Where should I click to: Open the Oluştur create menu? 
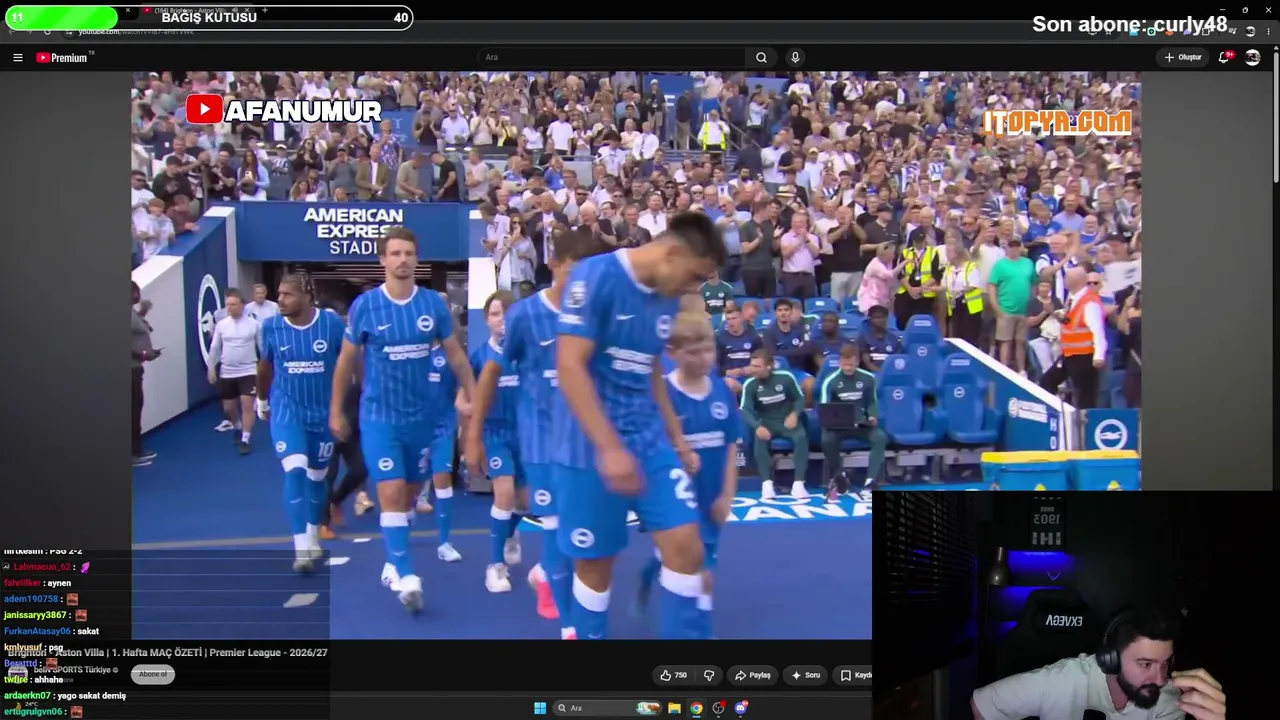click(x=1183, y=57)
